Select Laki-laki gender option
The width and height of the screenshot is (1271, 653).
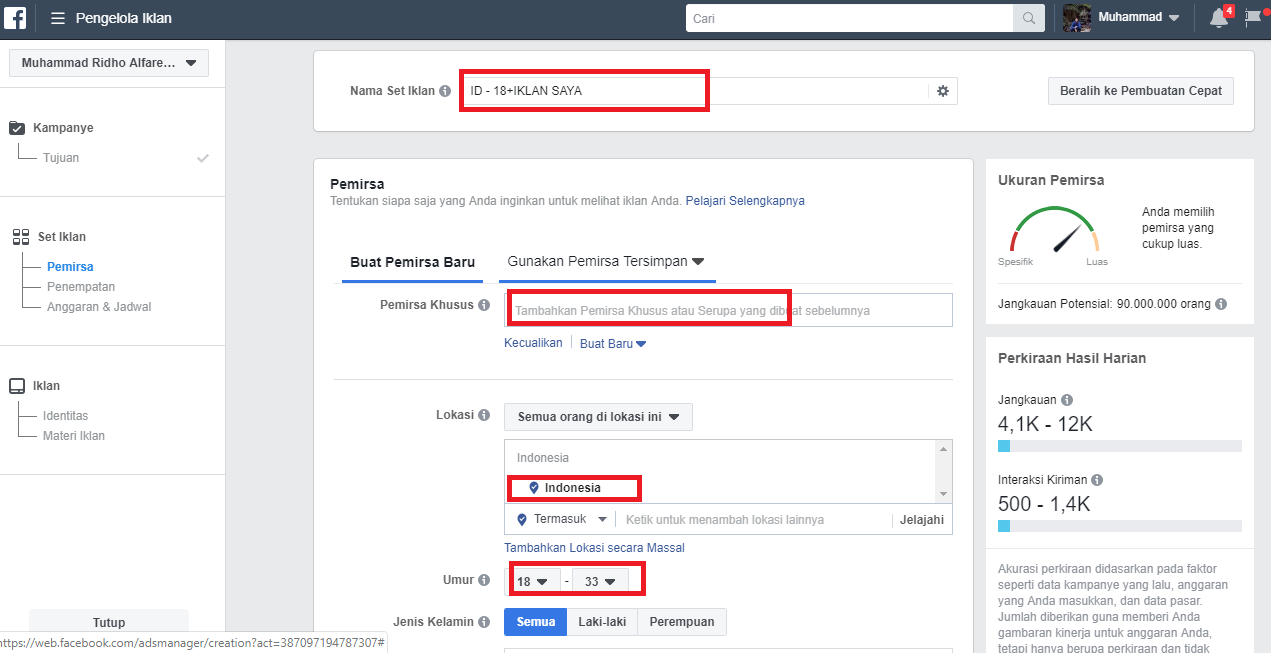[x=602, y=622]
